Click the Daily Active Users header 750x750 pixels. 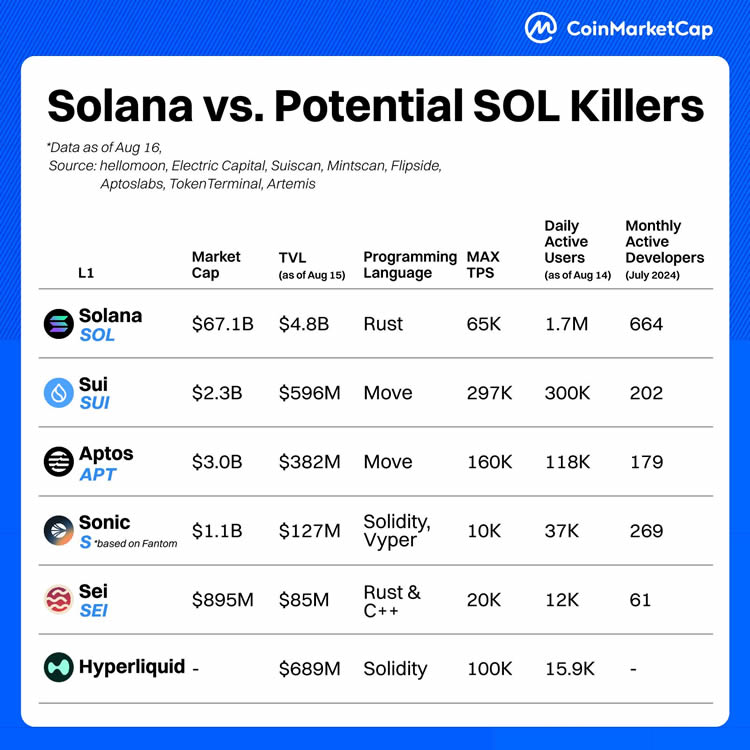pos(577,249)
